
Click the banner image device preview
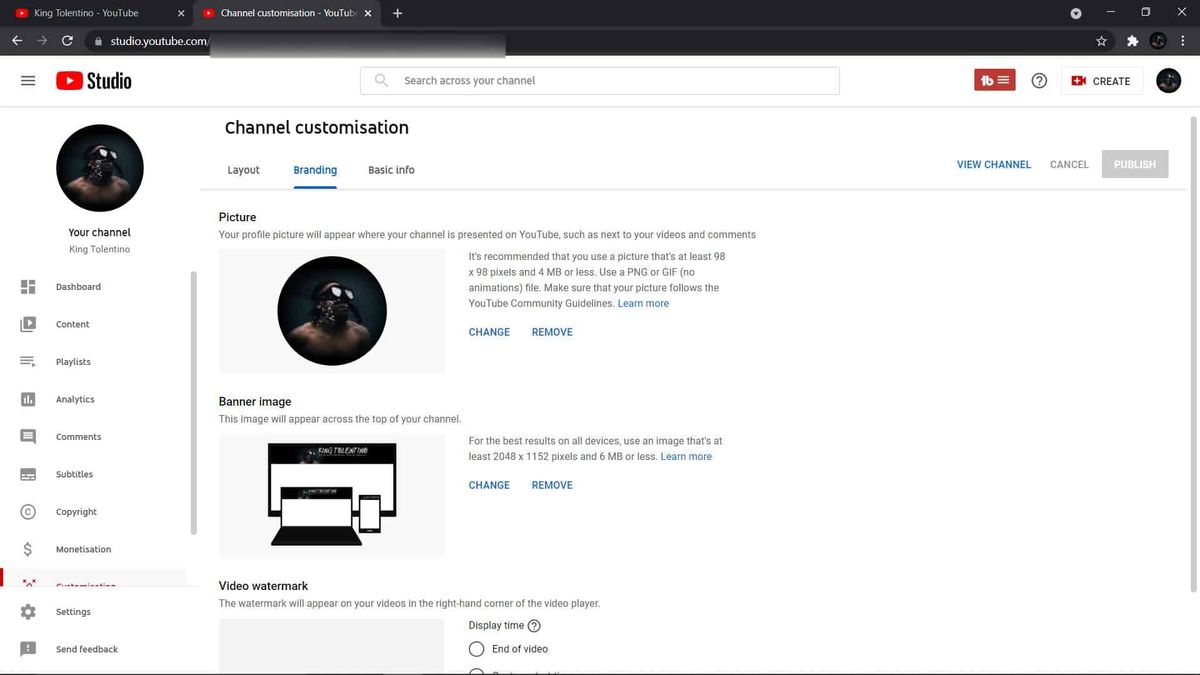(x=332, y=494)
